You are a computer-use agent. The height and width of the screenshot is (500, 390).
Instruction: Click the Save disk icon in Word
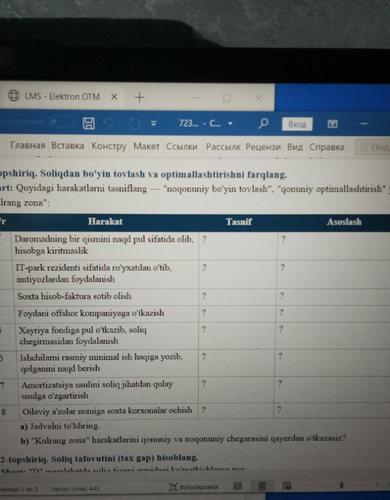[88, 123]
